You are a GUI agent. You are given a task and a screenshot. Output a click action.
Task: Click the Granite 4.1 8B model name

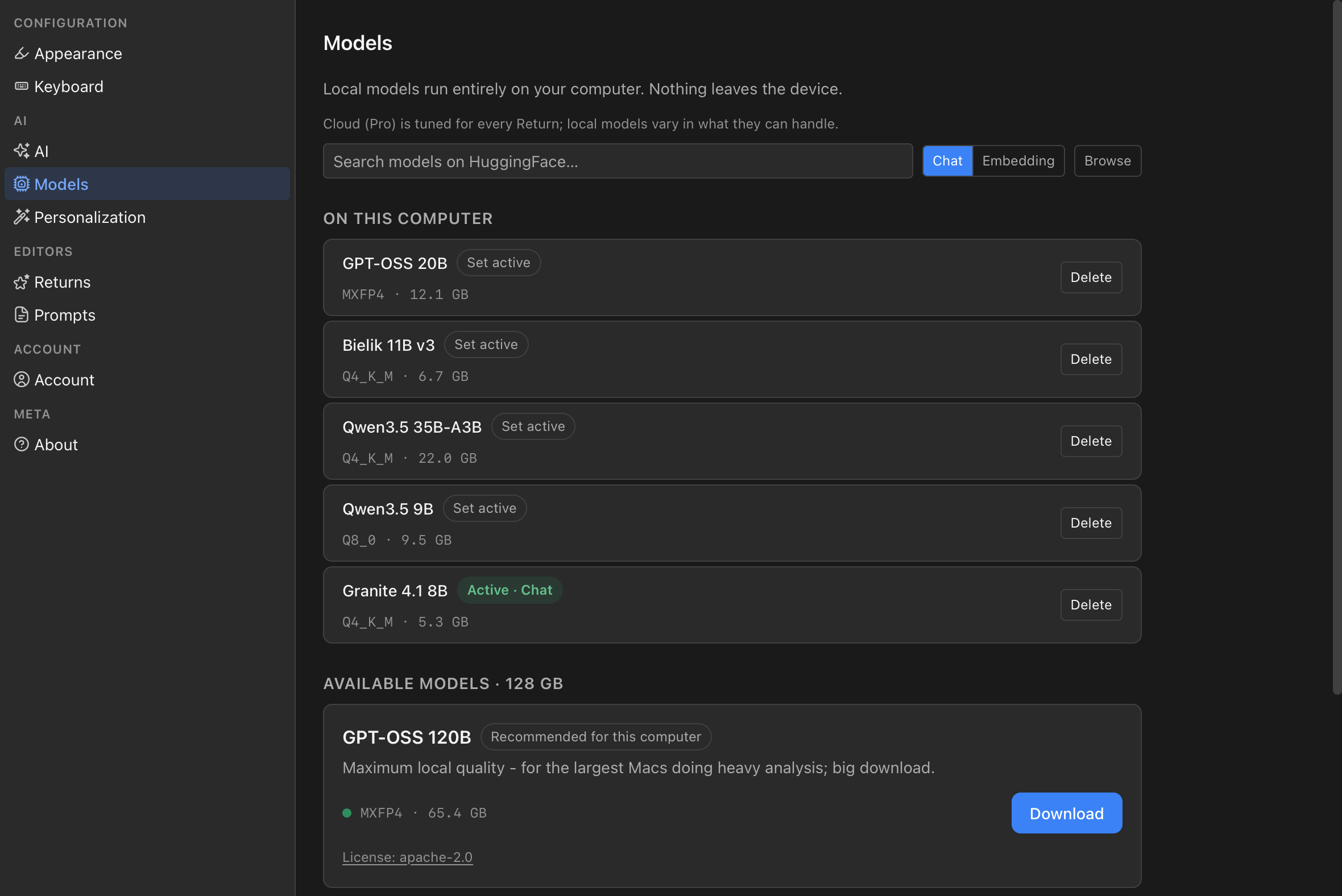(x=395, y=591)
